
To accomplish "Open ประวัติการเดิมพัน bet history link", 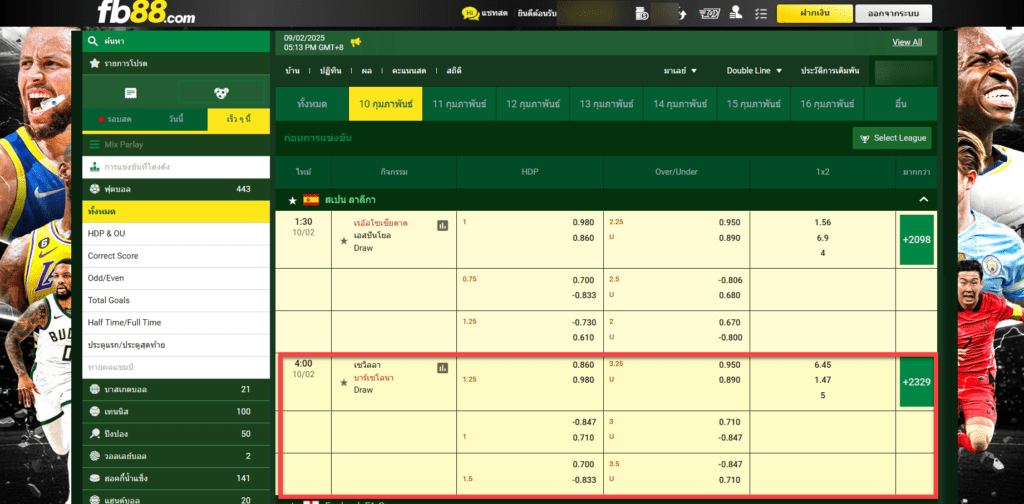I will point(830,71).
